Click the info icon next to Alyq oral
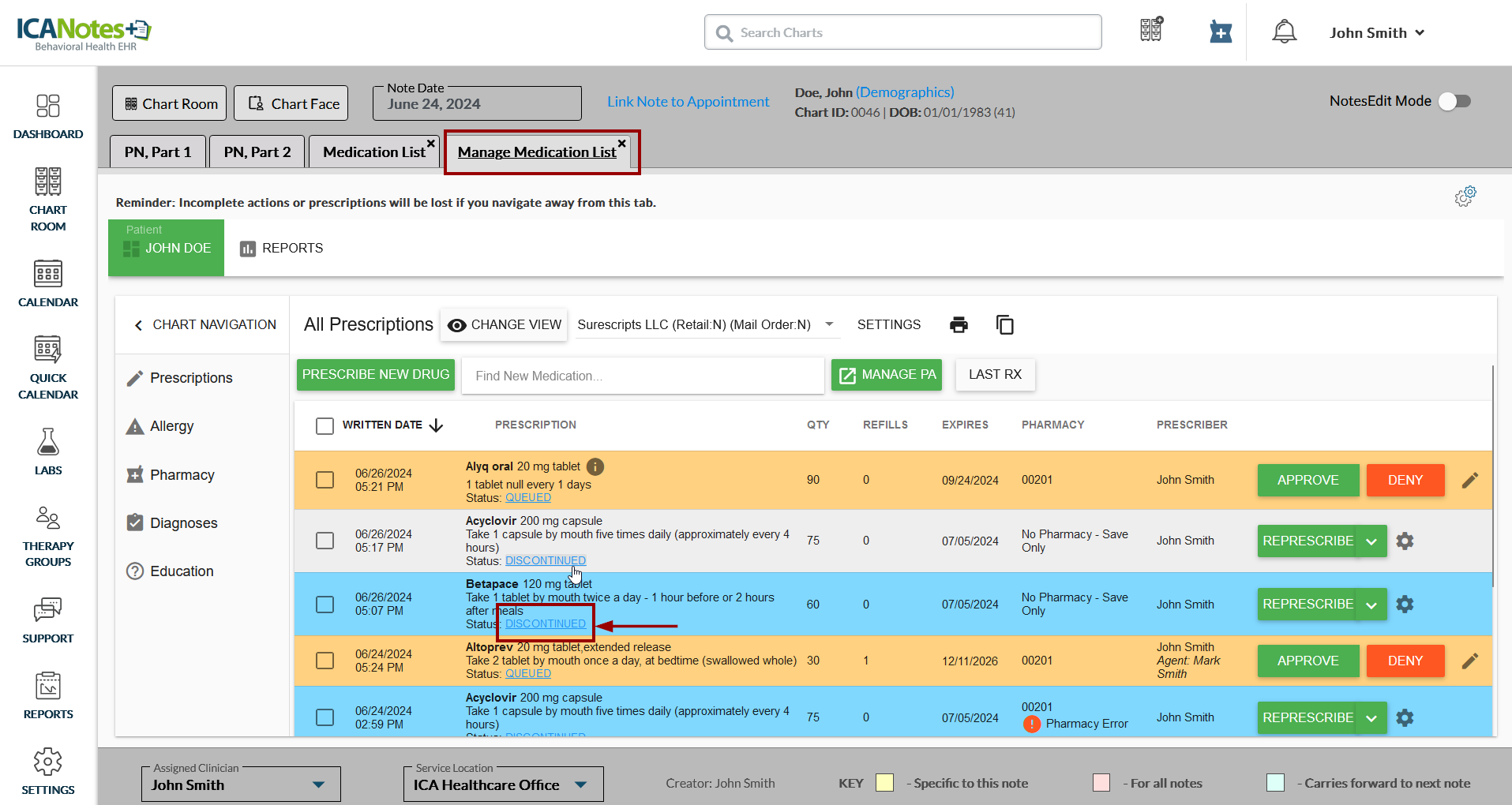This screenshot has width=1512, height=805. (x=595, y=466)
